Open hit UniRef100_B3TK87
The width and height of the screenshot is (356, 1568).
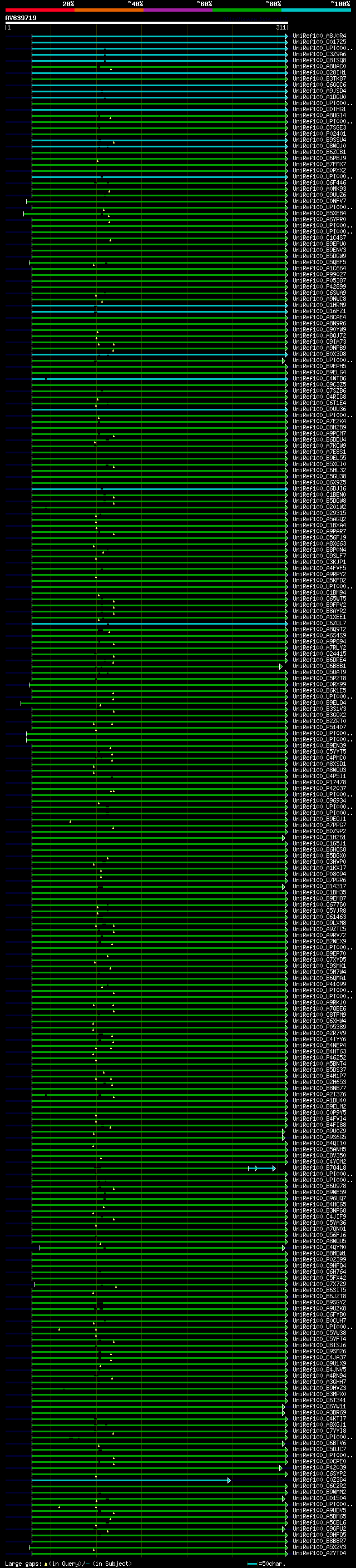[x=319, y=78]
